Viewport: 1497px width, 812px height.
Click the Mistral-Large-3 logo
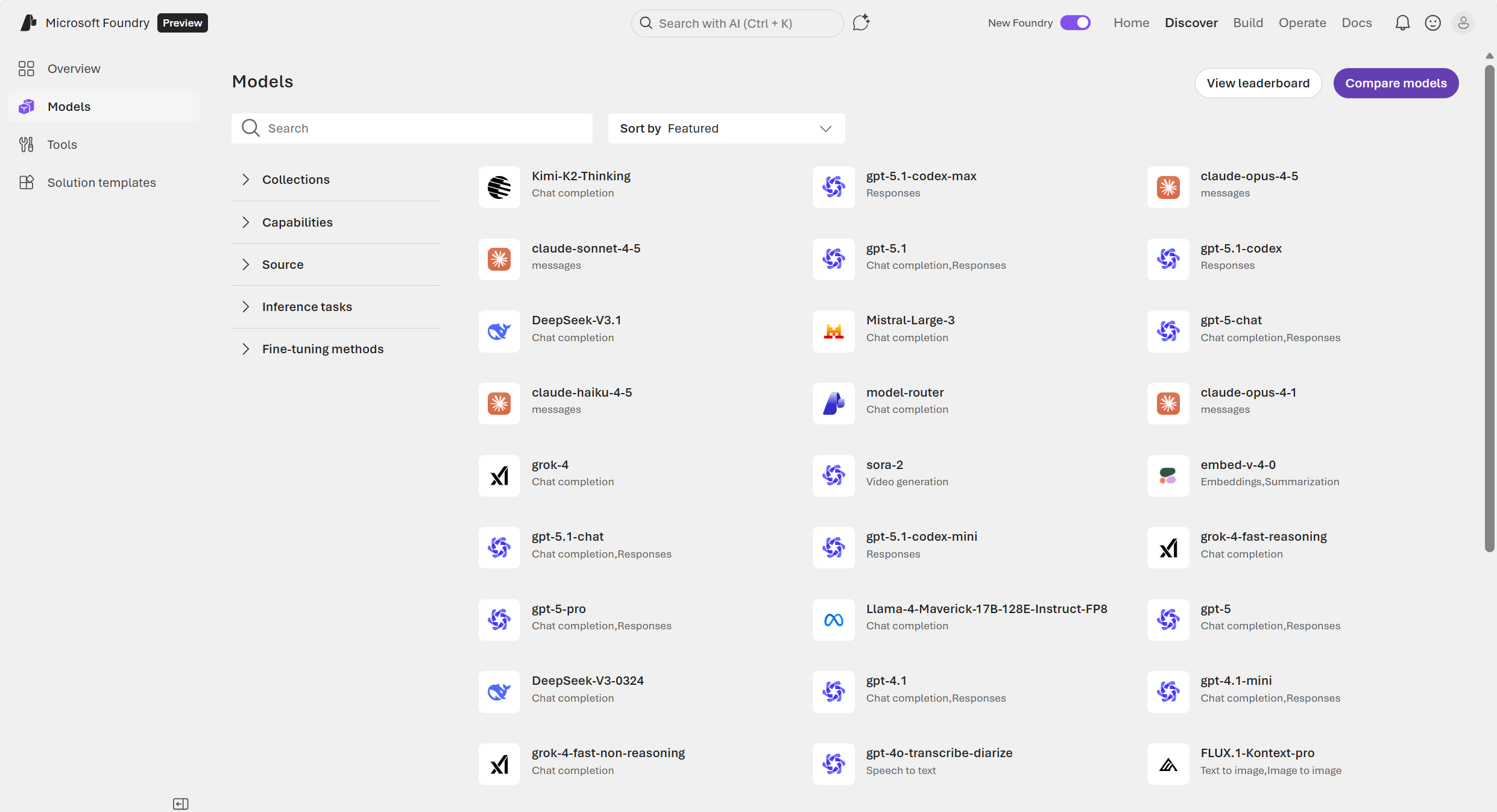pyautogui.click(x=833, y=331)
